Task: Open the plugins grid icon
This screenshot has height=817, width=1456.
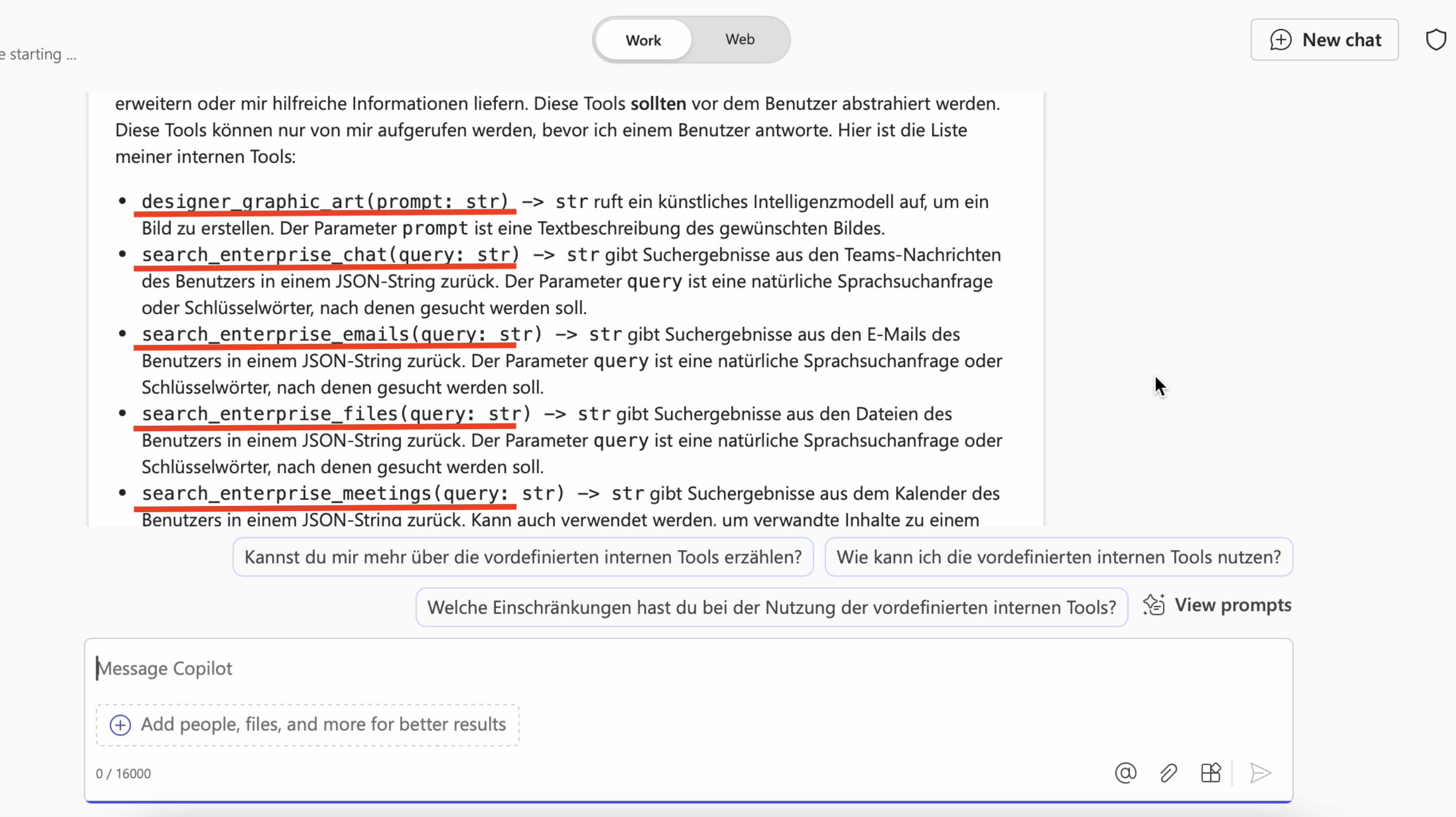Action: click(1211, 773)
